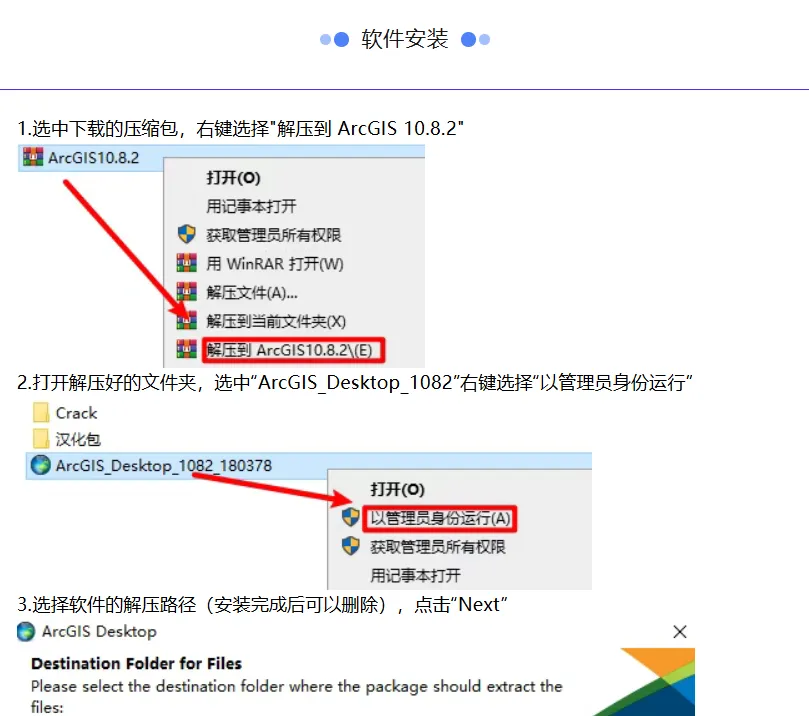The image size is (809, 716).
Task: Select the ArcGIS10.8.2 archive file
Action: pos(93,158)
